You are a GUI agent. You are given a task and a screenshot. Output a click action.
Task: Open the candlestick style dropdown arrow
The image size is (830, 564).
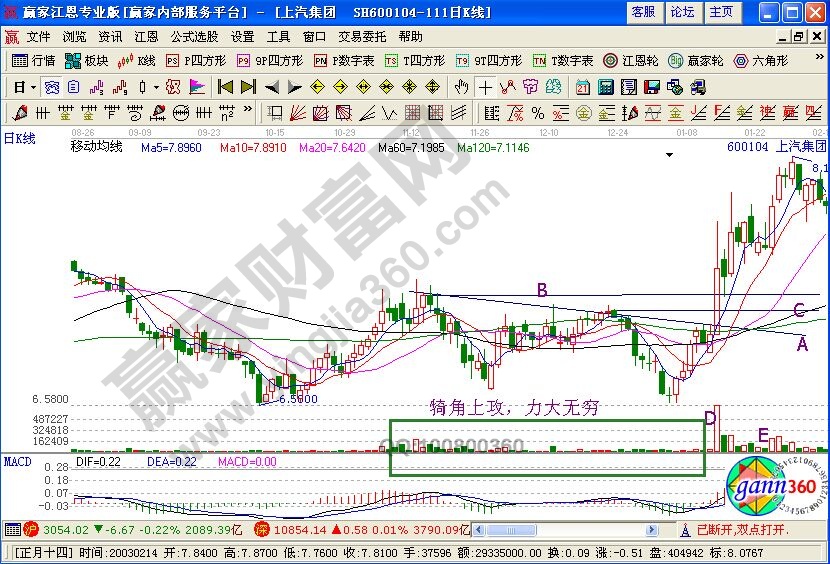pyautogui.click(x=156, y=87)
